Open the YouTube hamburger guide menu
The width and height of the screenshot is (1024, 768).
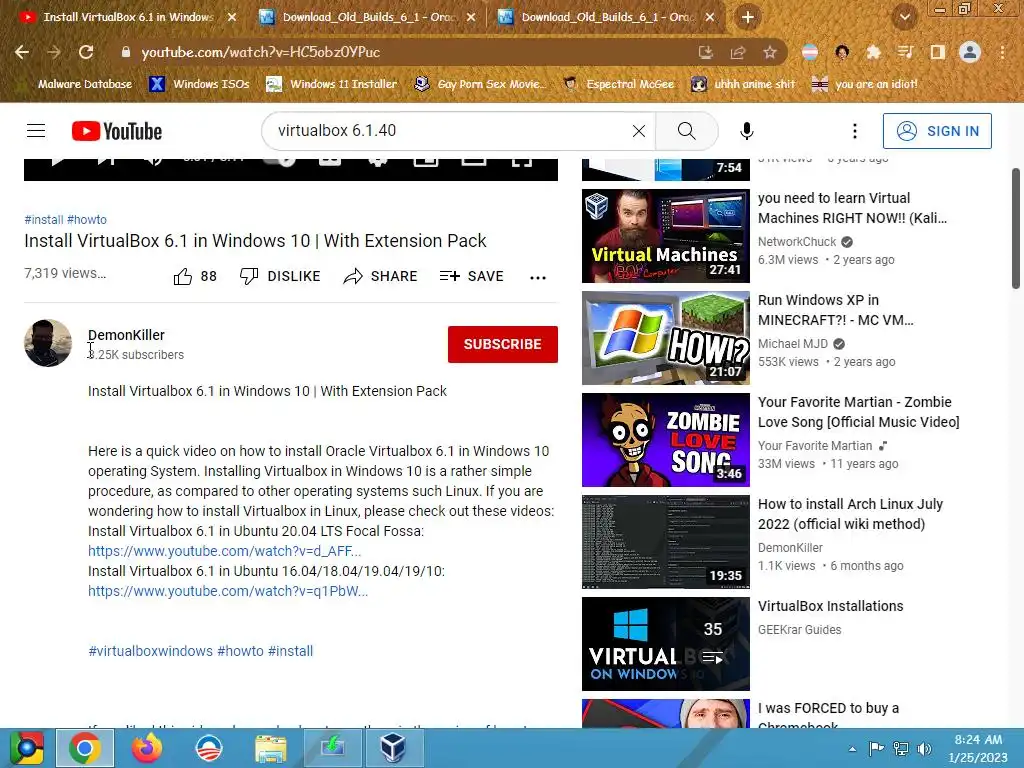36,131
